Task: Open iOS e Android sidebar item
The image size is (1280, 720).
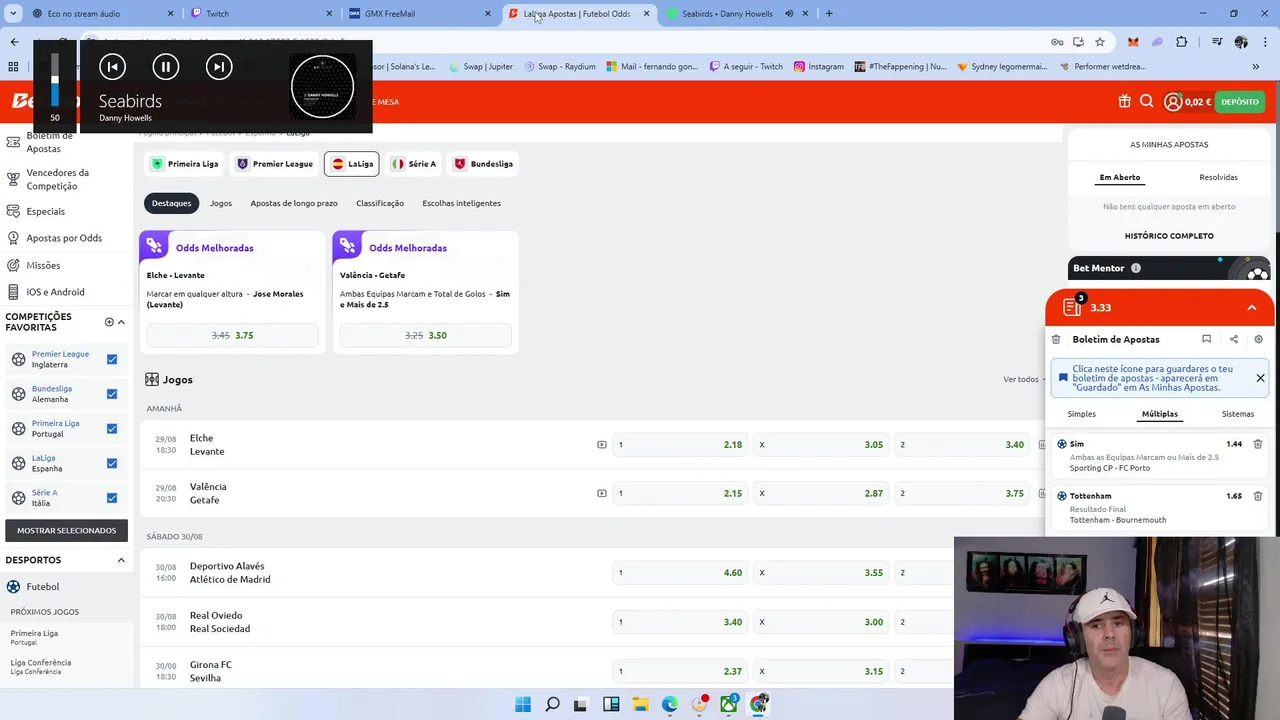Action: [x=55, y=292]
